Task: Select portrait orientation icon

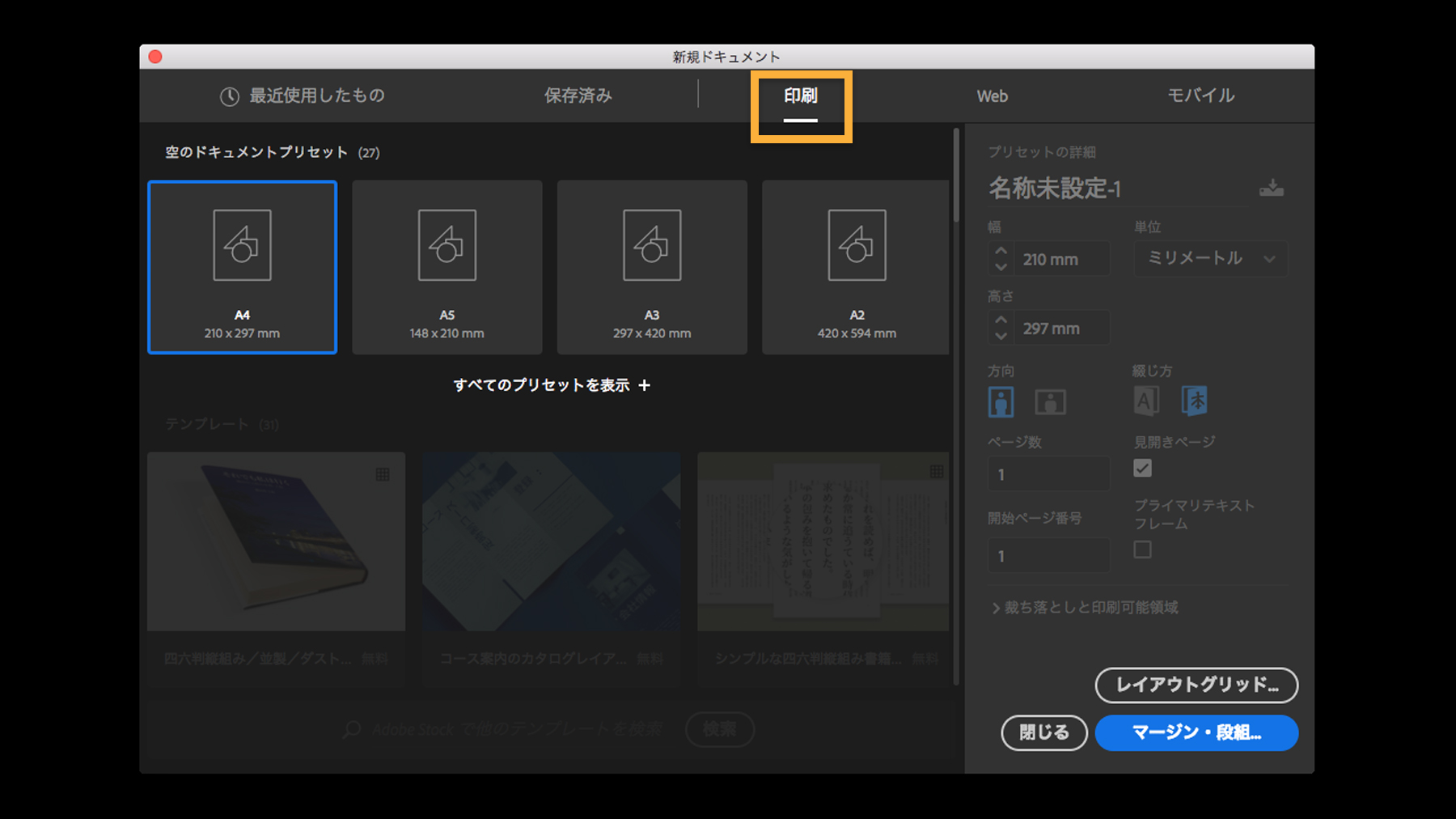Action: coord(1001,401)
